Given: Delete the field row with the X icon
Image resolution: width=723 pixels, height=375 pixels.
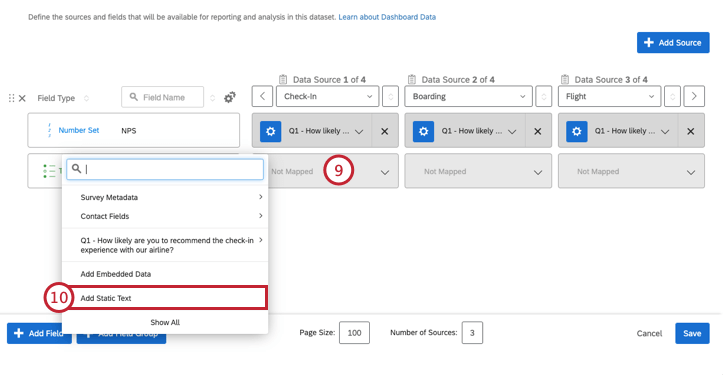Looking at the screenshot, I should coord(22,98).
